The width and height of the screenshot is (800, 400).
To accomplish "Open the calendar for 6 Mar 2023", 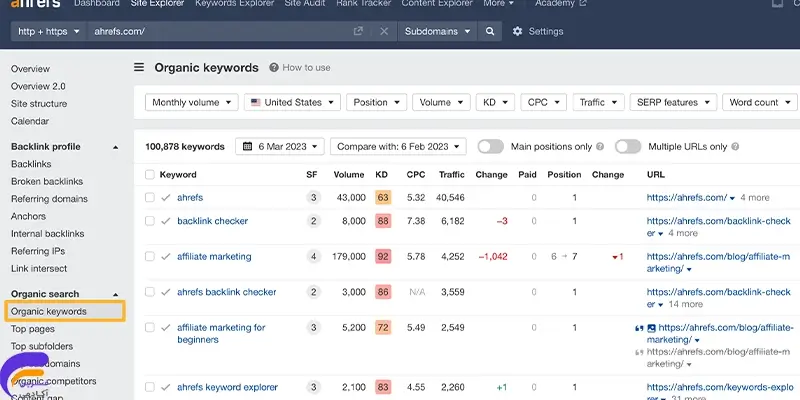I will pos(278,146).
